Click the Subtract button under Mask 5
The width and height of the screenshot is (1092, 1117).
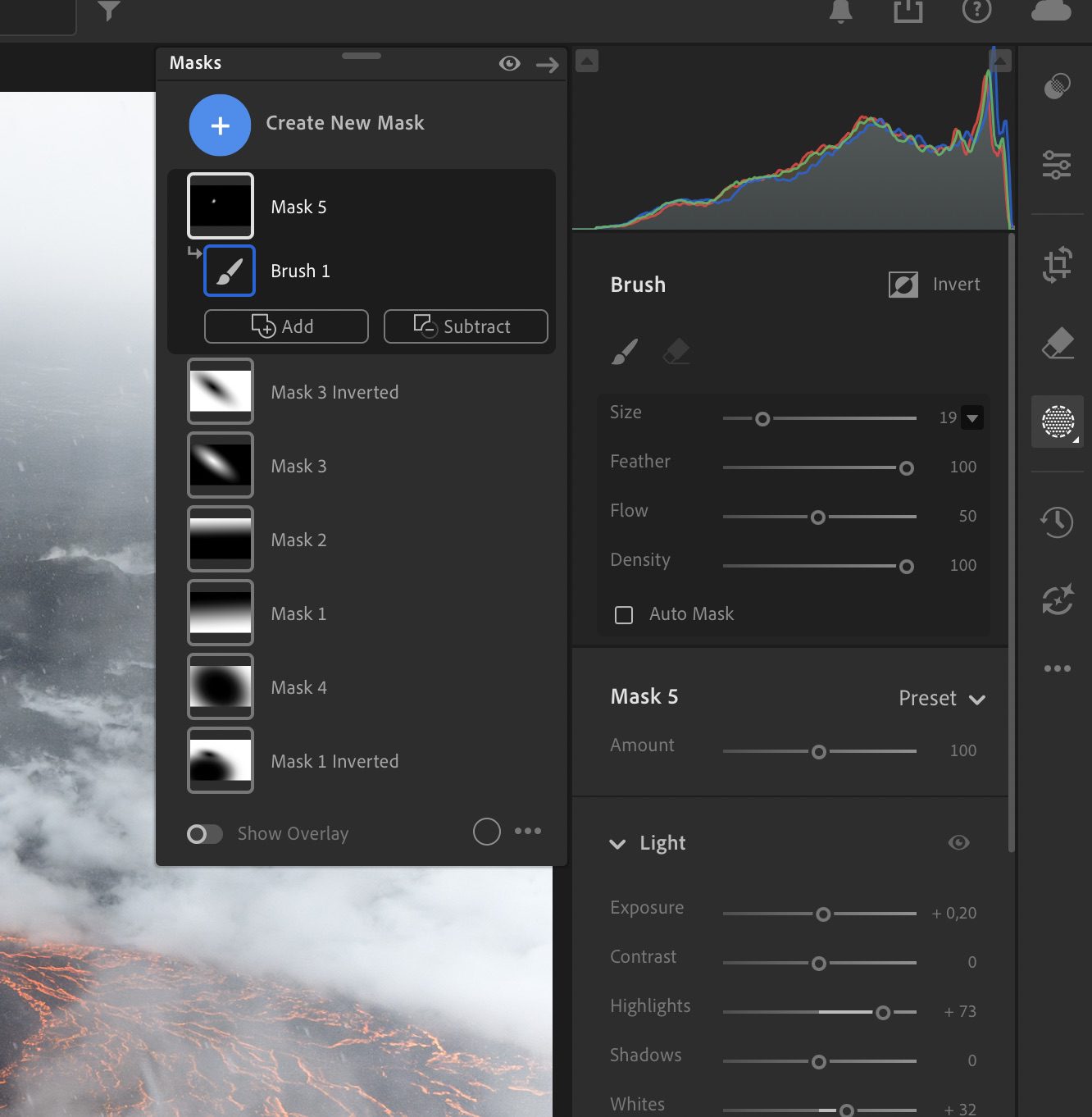(x=466, y=326)
